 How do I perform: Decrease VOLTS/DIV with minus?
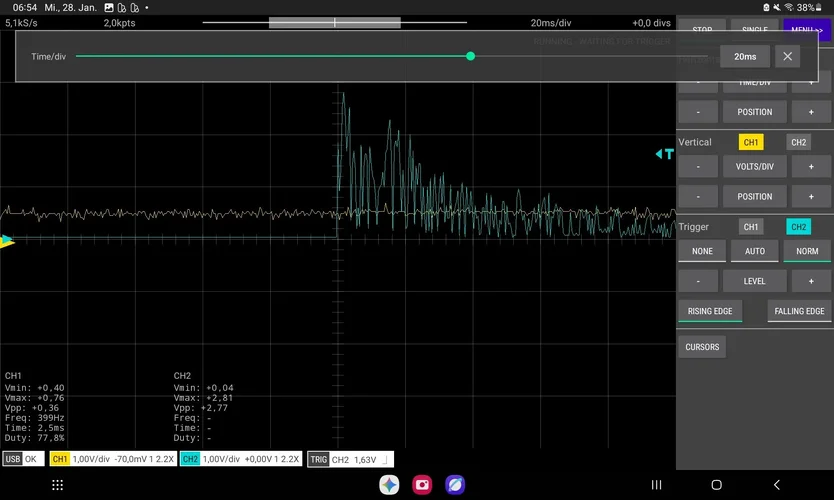(698, 166)
